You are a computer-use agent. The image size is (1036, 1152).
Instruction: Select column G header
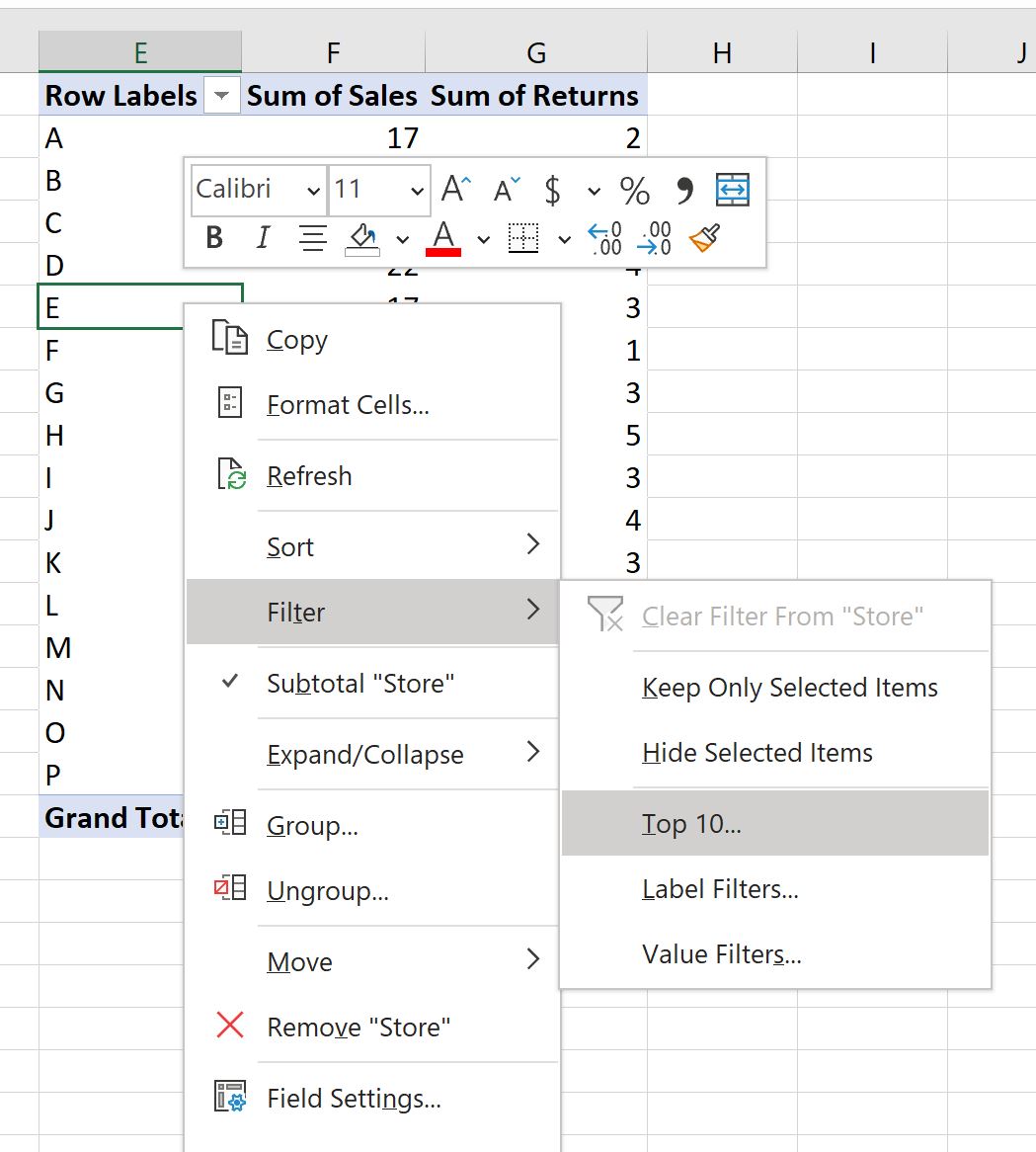[536, 52]
